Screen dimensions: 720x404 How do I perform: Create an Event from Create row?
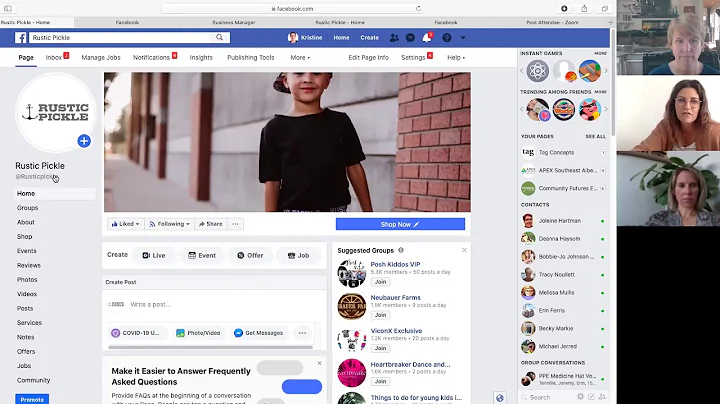point(202,255)
